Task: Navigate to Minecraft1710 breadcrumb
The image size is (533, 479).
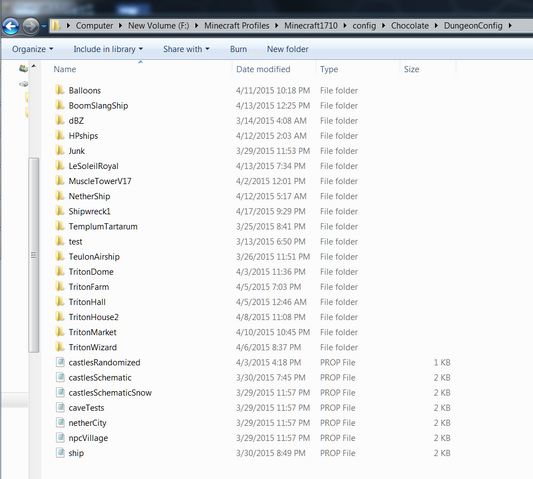Action: [311, 25]
